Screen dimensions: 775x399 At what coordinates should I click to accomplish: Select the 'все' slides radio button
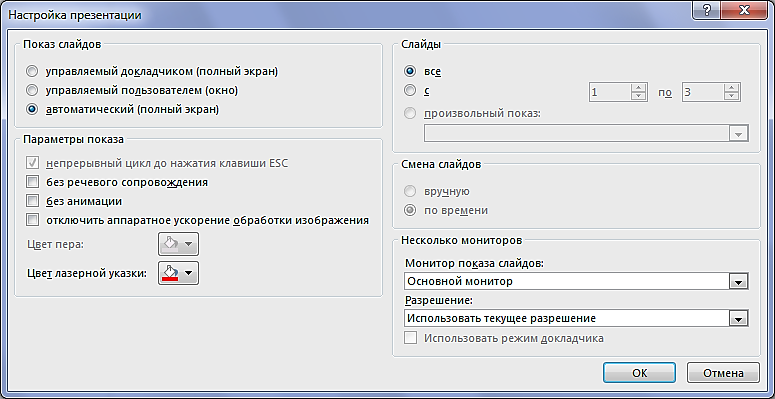[x=410, y=71]
